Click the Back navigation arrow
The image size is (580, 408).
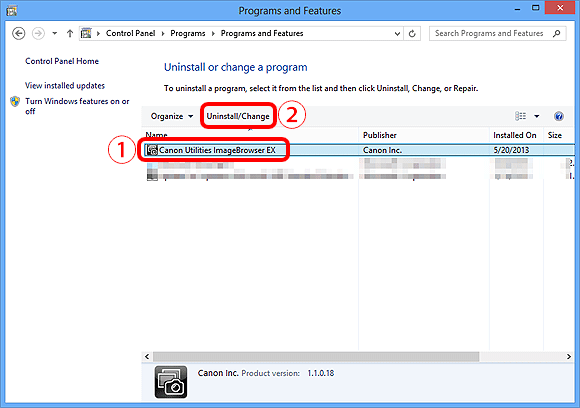point(18,33)
